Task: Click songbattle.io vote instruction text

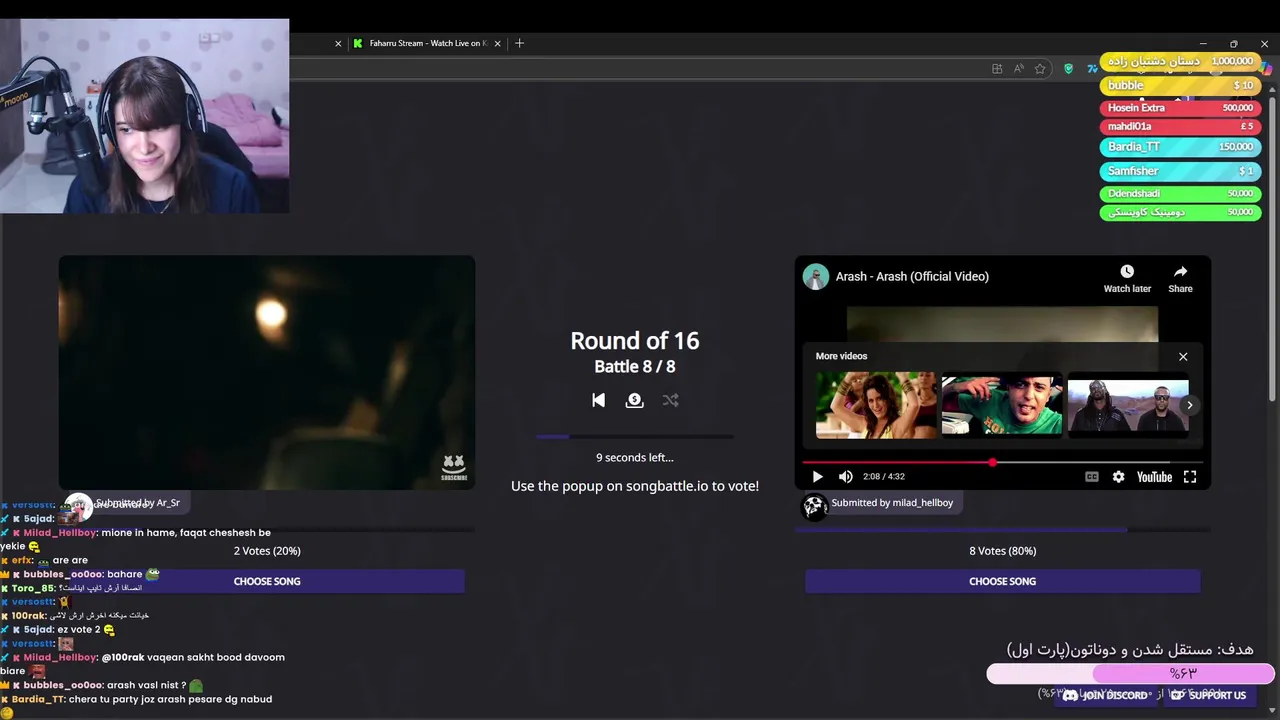Action: 634,486
